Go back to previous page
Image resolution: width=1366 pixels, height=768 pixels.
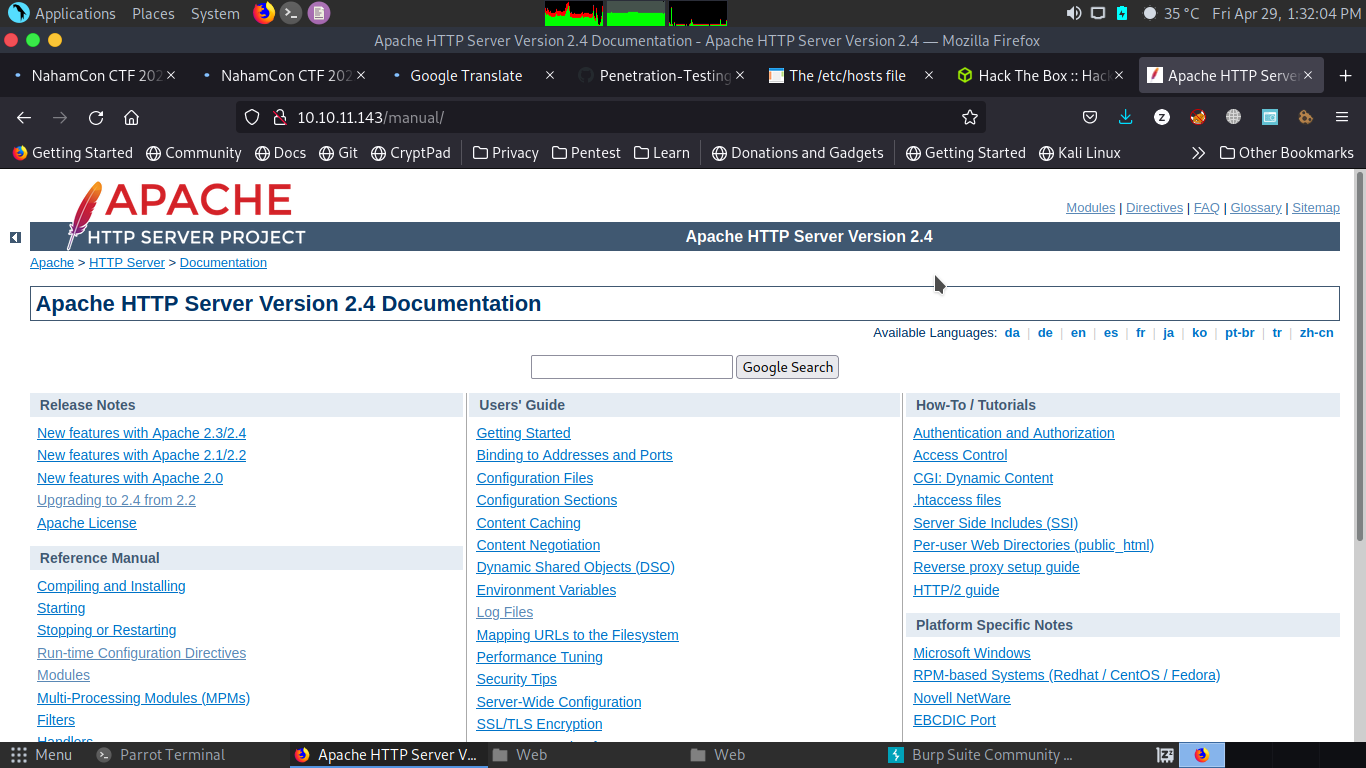(x=24, y=117)
